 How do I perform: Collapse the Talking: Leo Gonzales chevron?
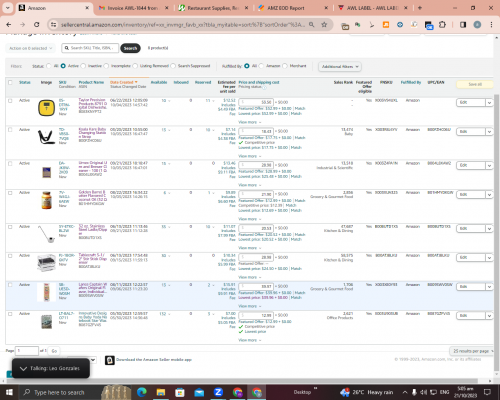coord(23,369)
